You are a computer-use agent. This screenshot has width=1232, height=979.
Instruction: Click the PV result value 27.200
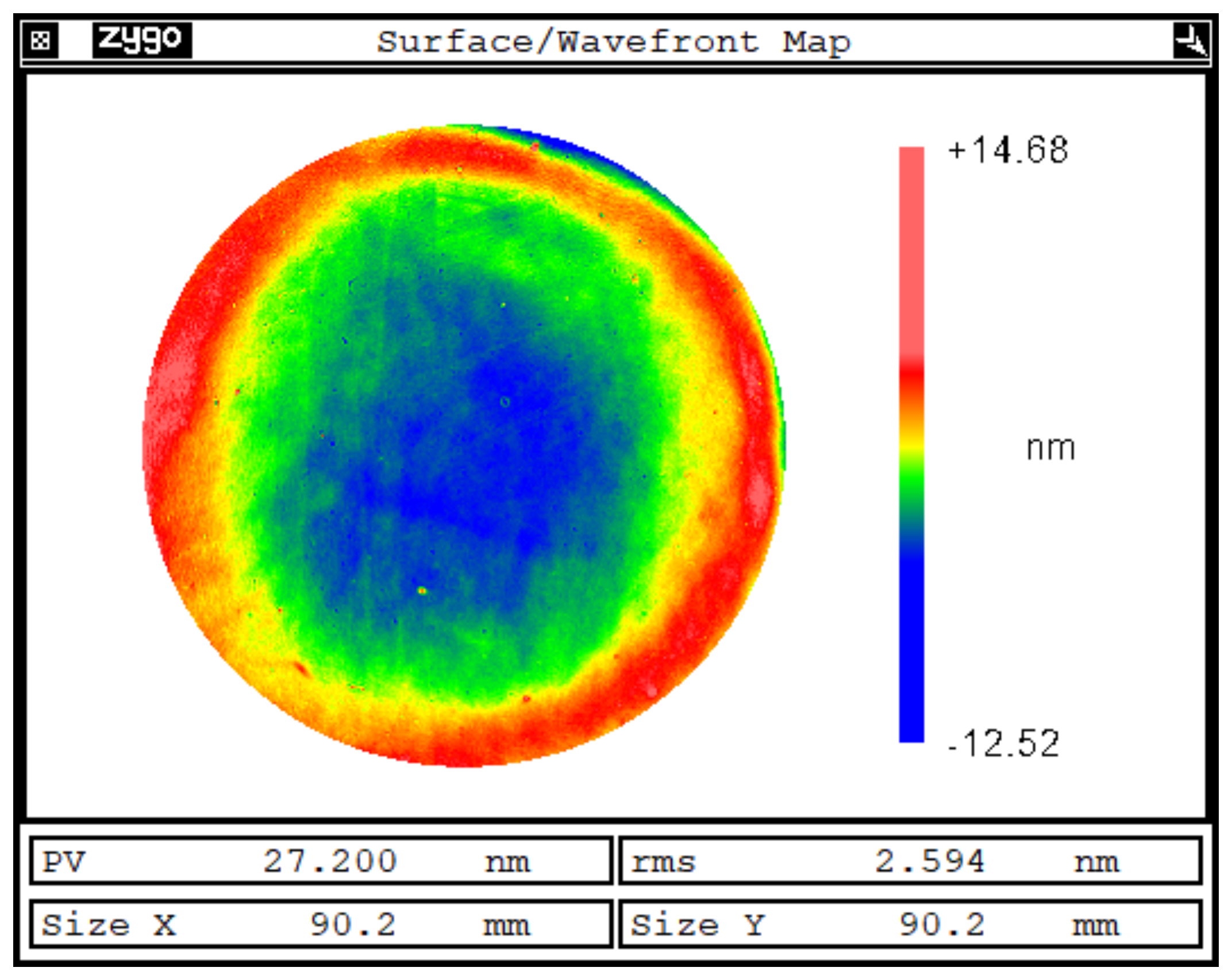pos(330,861)
